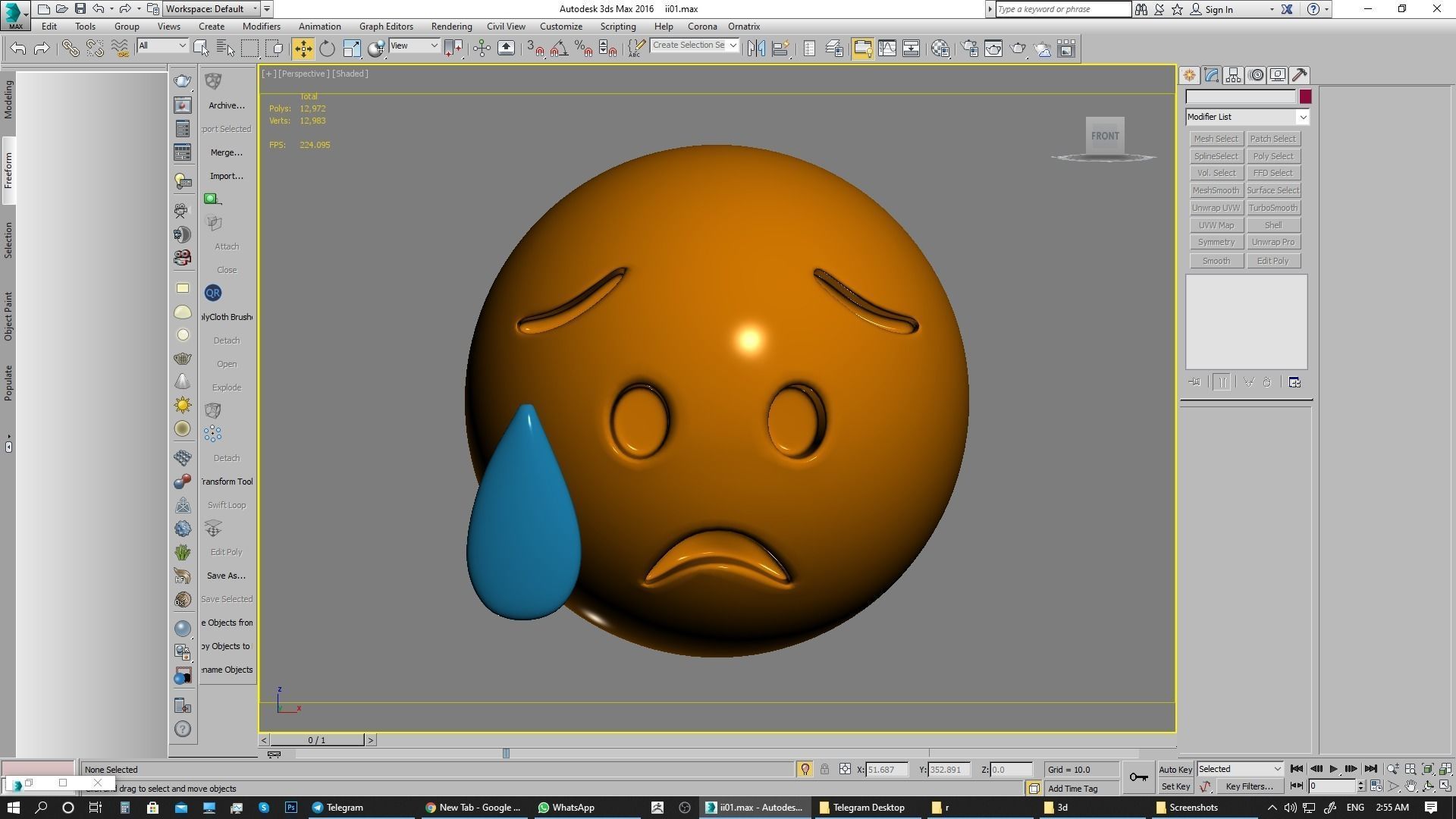Screen dimensions: 1456x819
Task: Click the sun light icon in left toolbar
Action: 183,405
